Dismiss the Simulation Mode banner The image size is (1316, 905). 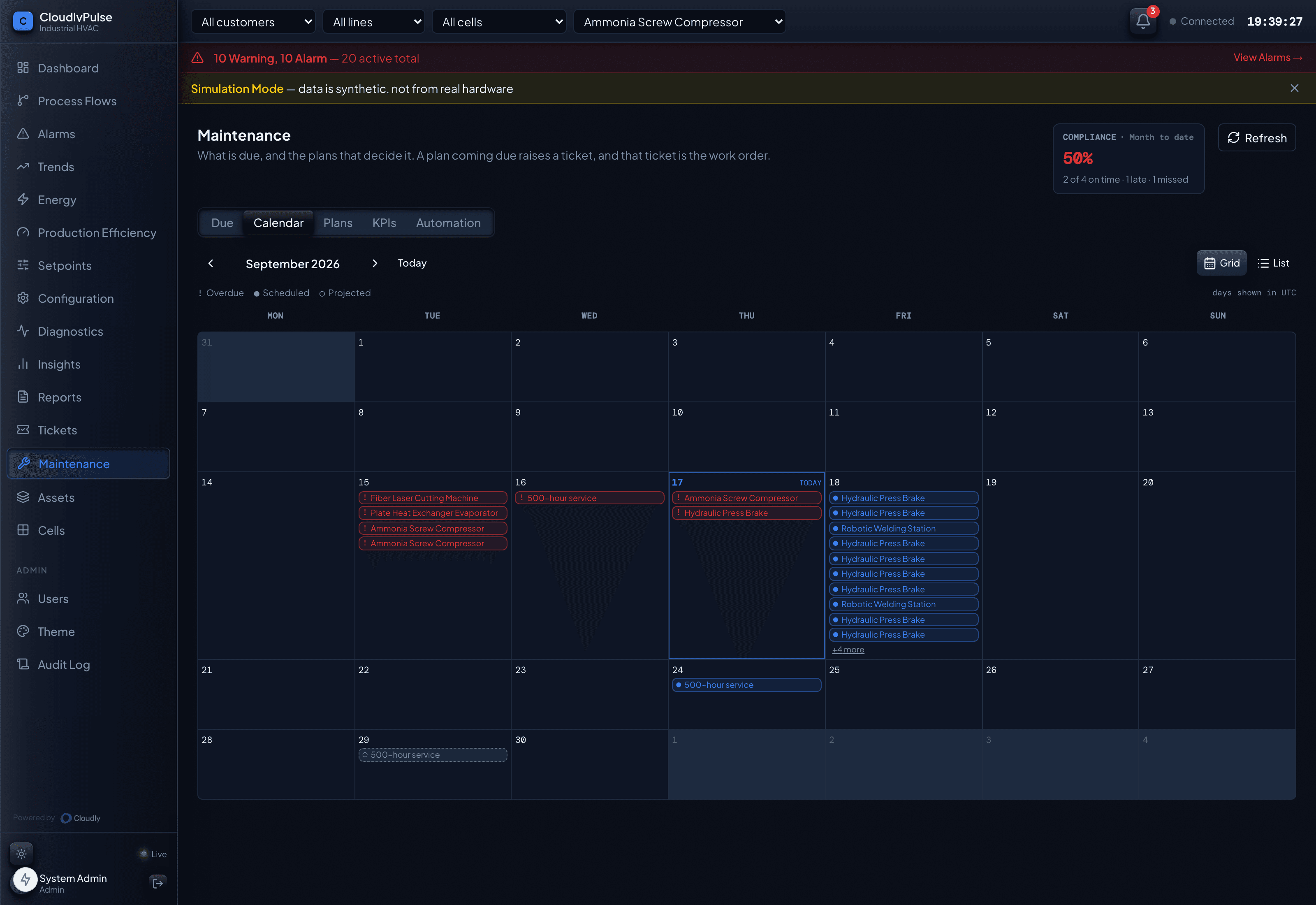(1295, 88)
